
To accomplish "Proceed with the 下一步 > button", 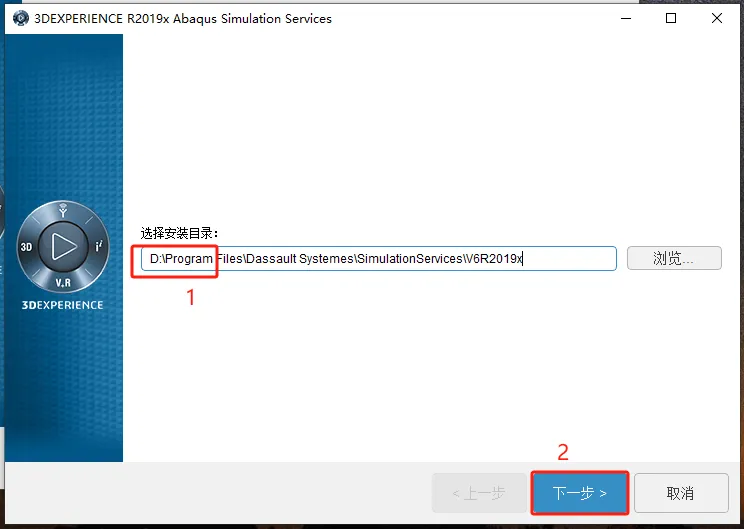I will pos(580,493).
